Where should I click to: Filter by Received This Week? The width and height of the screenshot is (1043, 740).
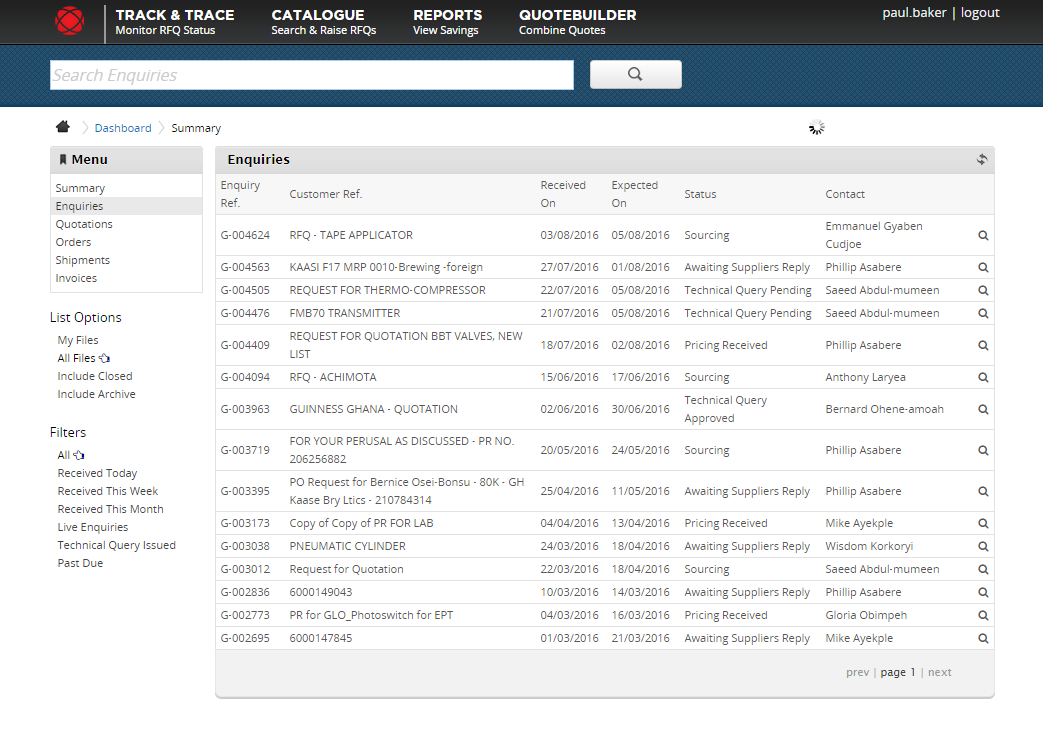pyautogui.click(x=108, y=491)
